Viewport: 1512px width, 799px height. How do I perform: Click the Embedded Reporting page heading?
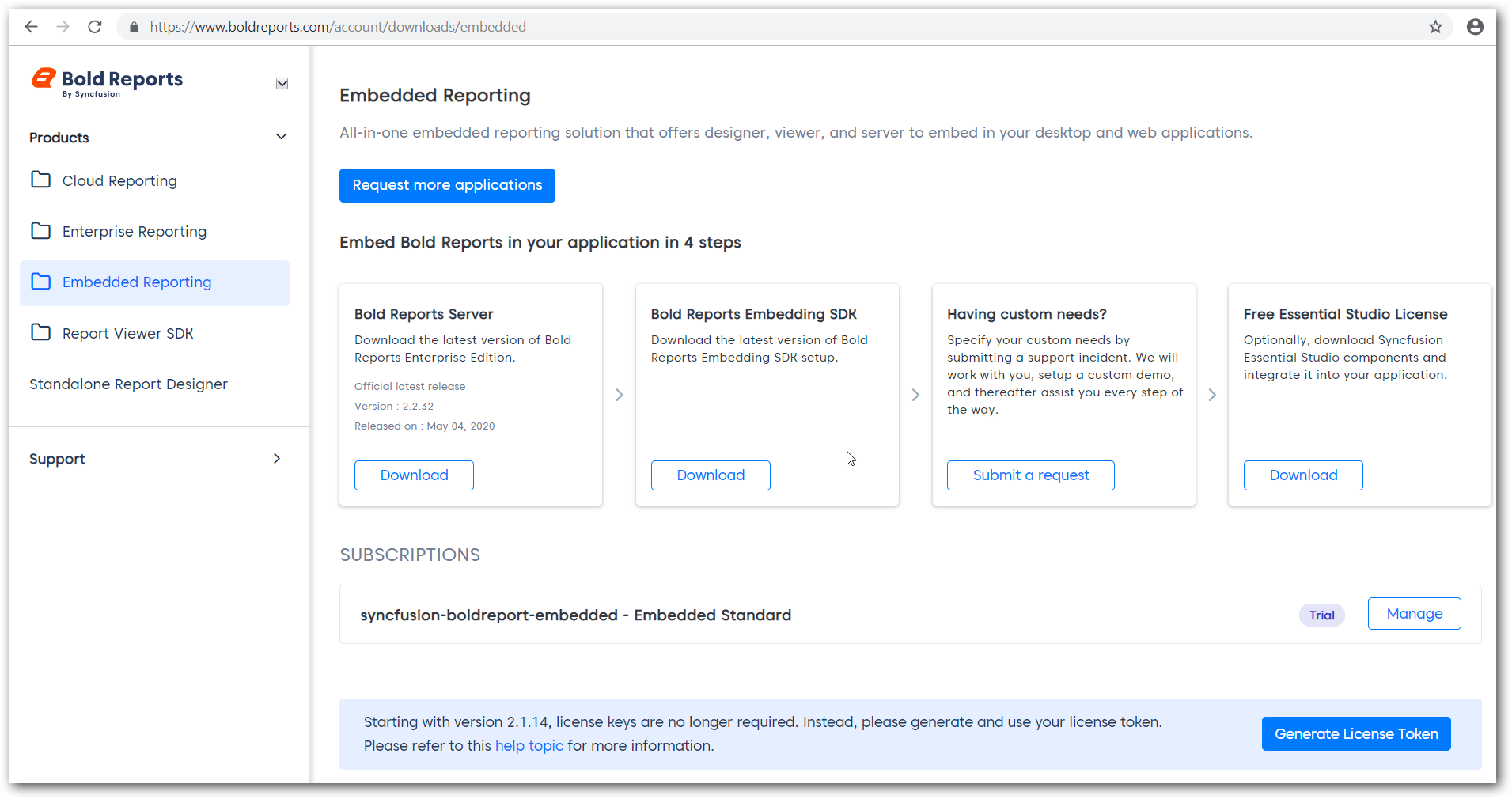(x=435, y=96)
